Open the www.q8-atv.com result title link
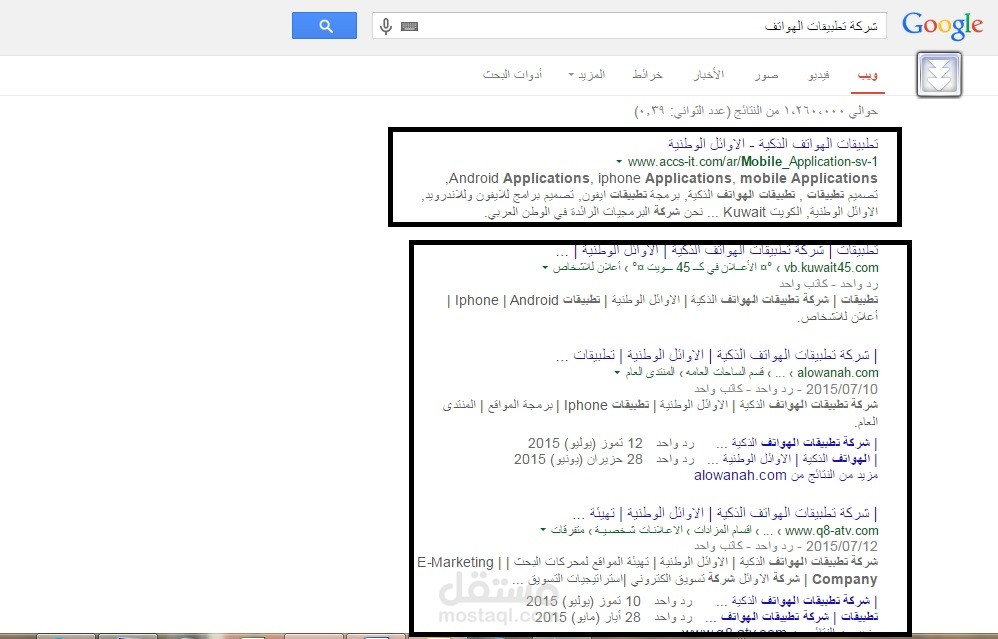This screenshot has height=639, width=998. pos(725,513)
